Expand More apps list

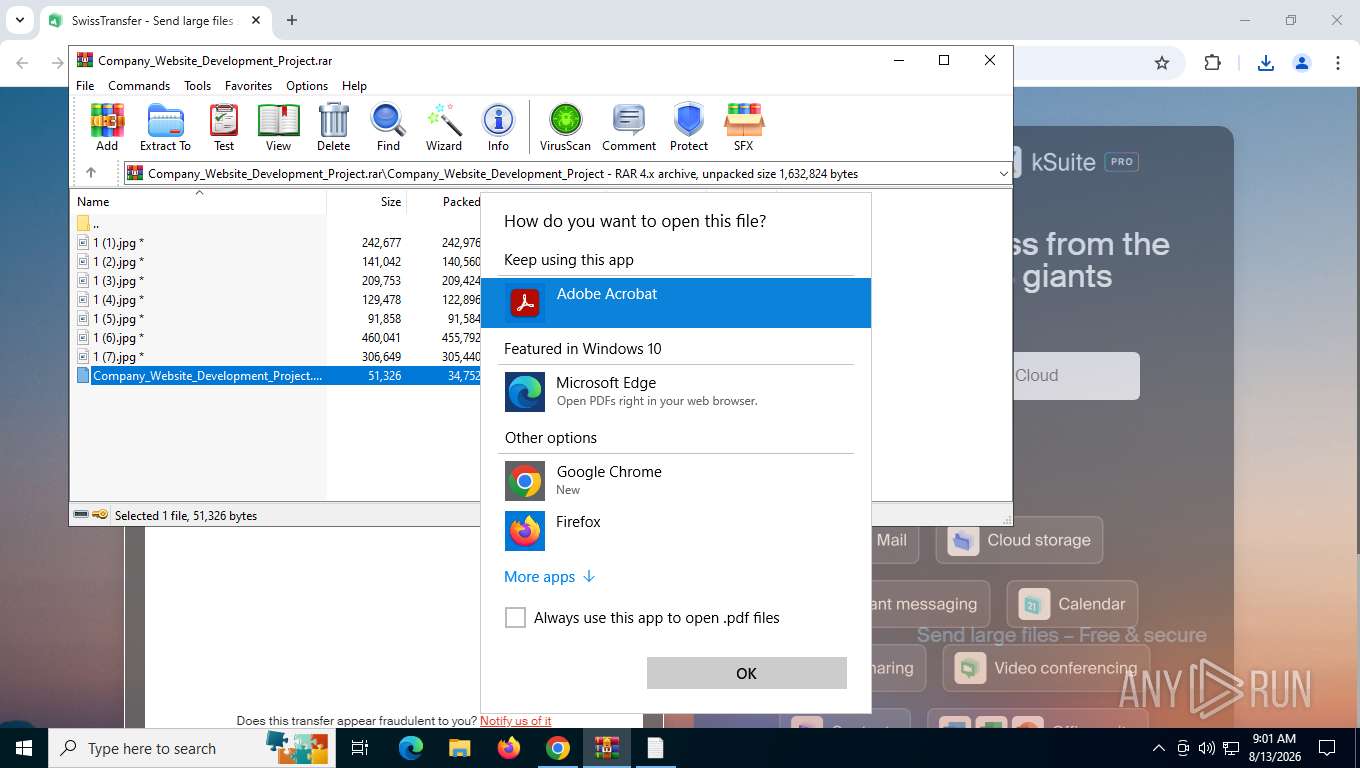click(x=550, y=577)
